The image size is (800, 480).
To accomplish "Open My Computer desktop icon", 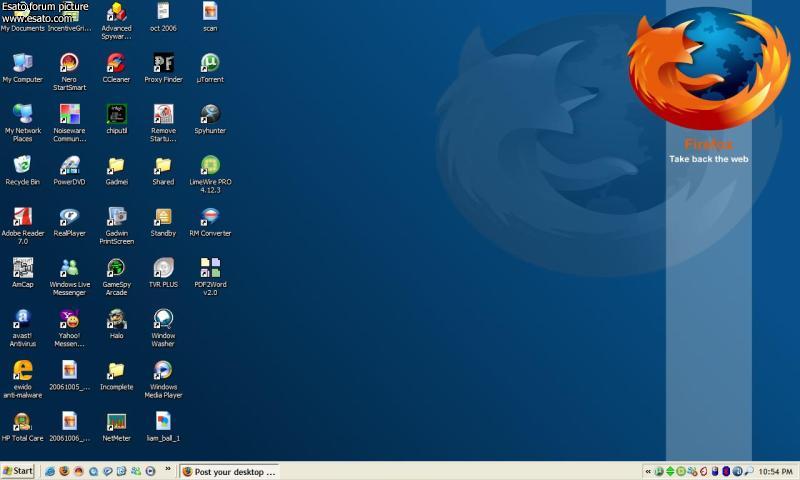I will click(x=22, y=67).
